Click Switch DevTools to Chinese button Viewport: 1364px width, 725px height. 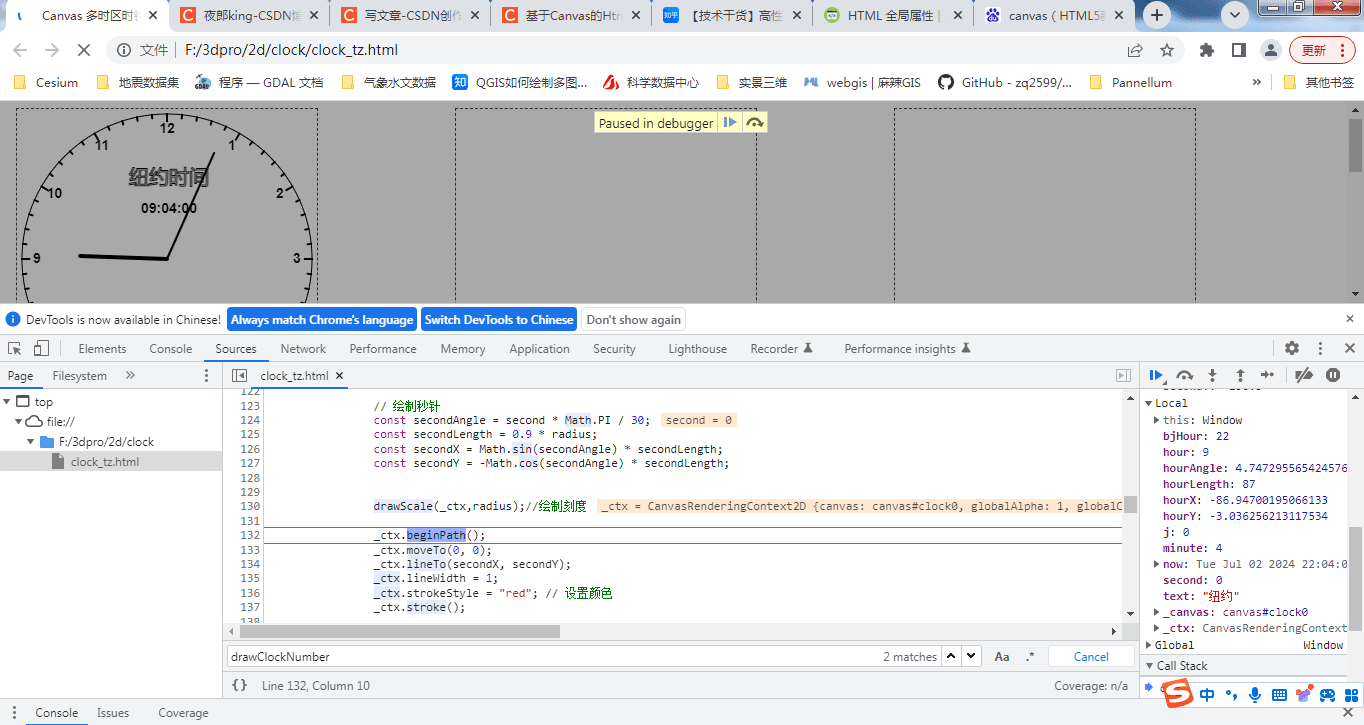click(499, 320)
